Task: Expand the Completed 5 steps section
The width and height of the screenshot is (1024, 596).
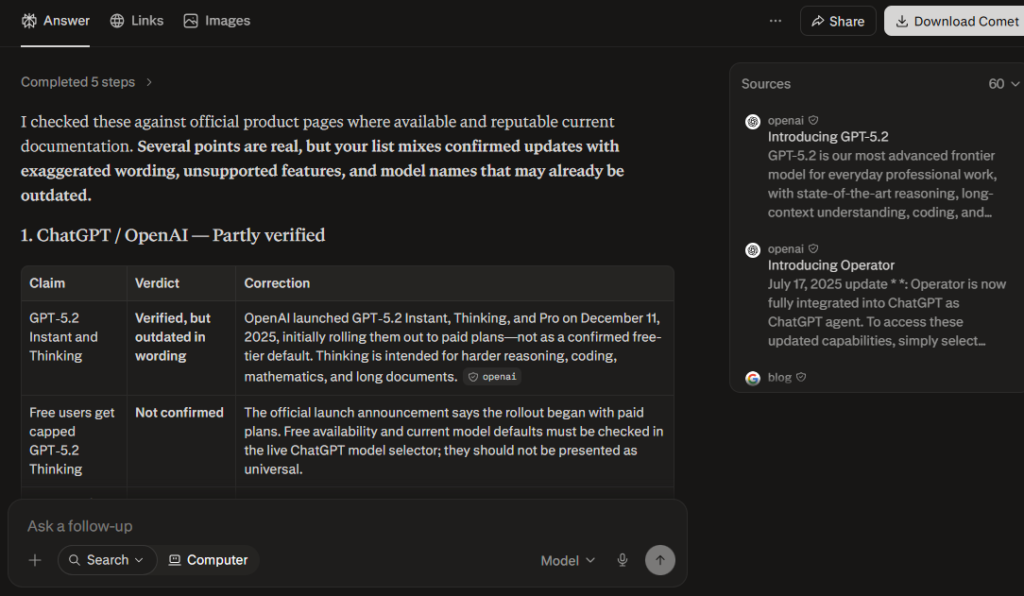Action: pos(86,82)
